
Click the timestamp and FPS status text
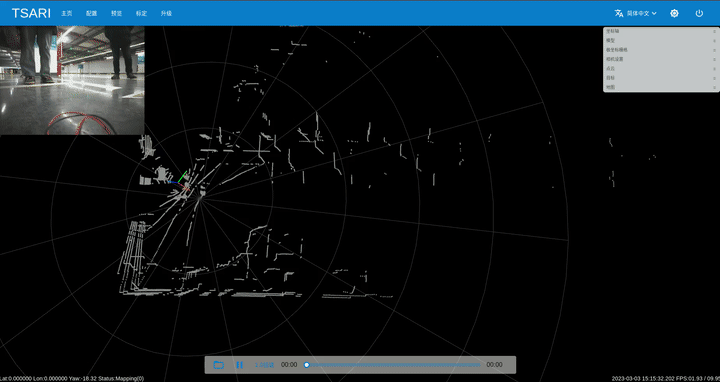click(665, 378)
